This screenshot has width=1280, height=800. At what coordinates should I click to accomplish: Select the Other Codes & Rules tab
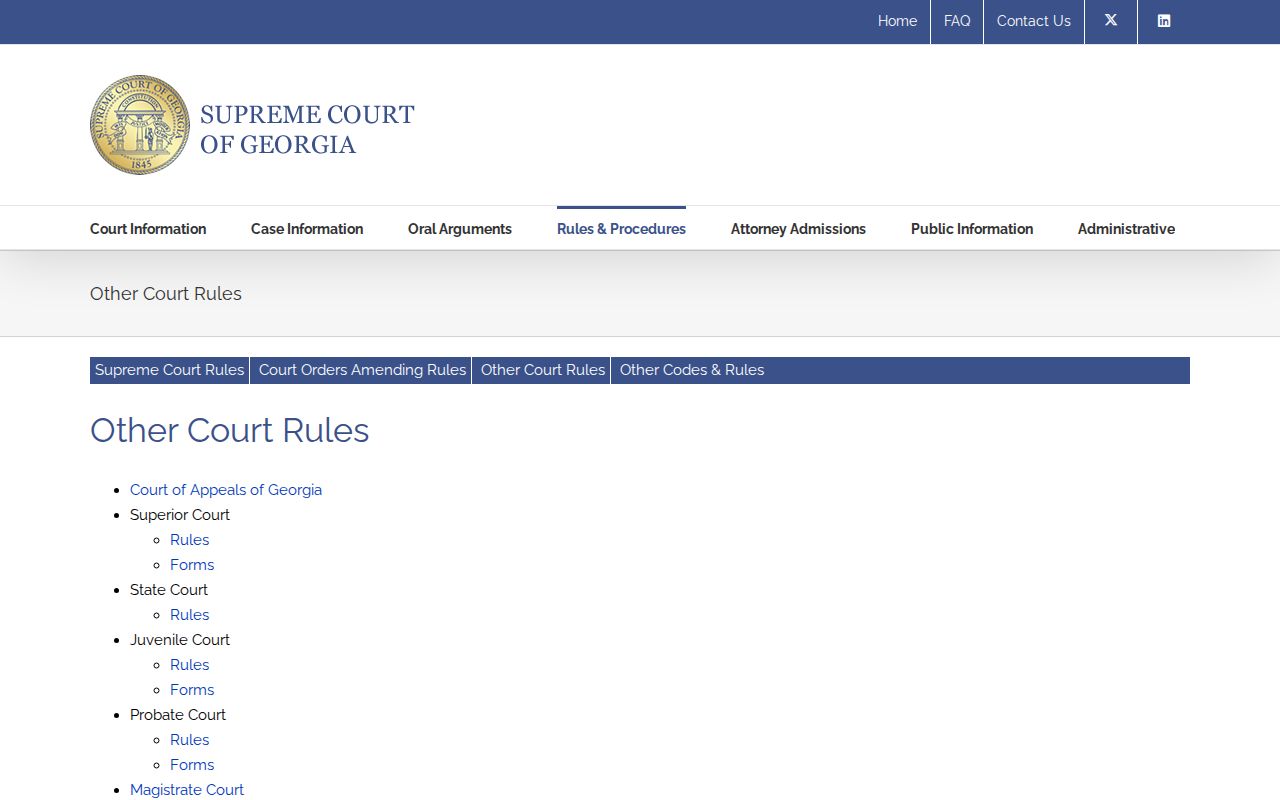pyautogui.click(x=692, y=370)
